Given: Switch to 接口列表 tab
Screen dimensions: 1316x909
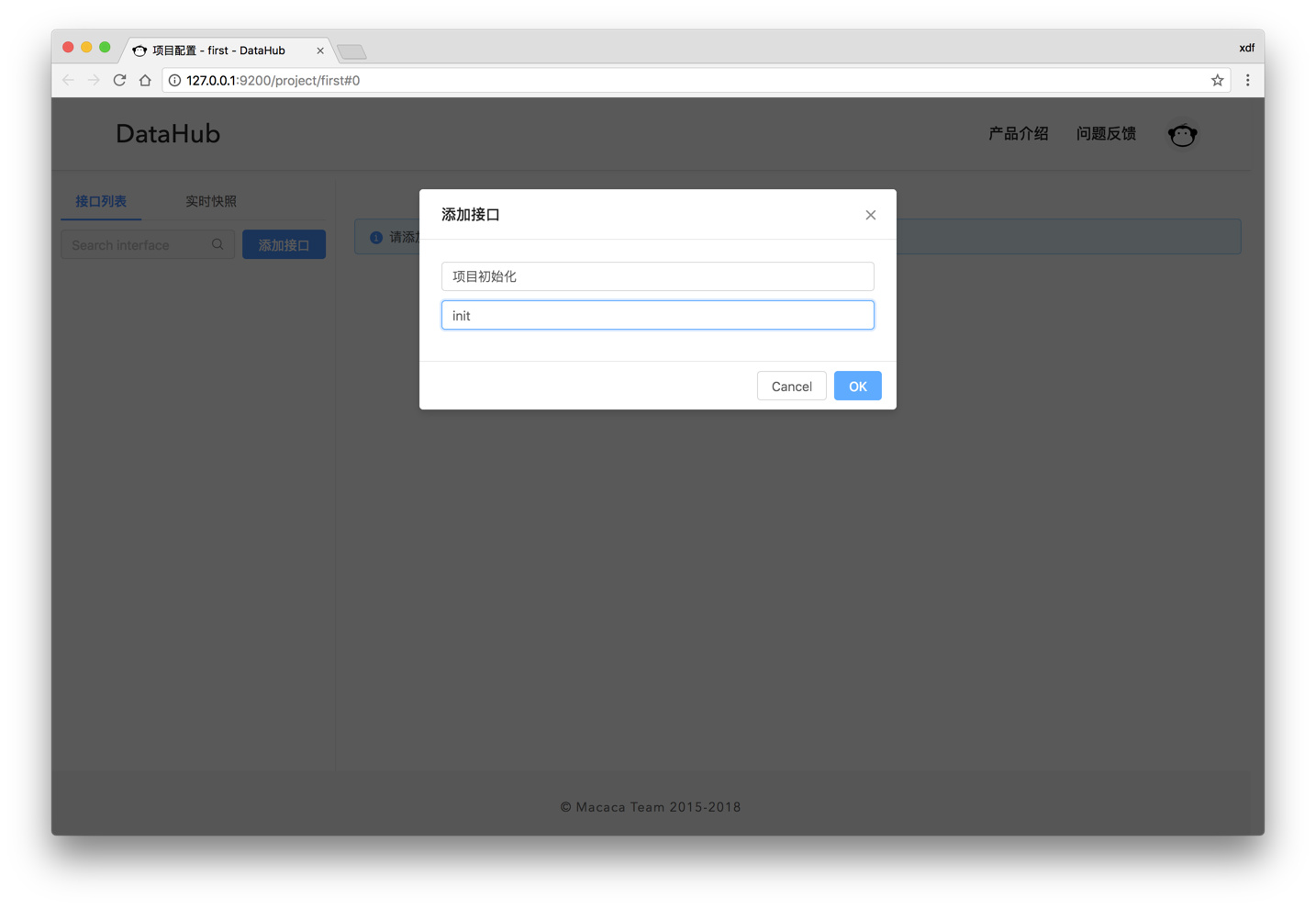Looking at the screenshot, I should click(x=101, y=201).
